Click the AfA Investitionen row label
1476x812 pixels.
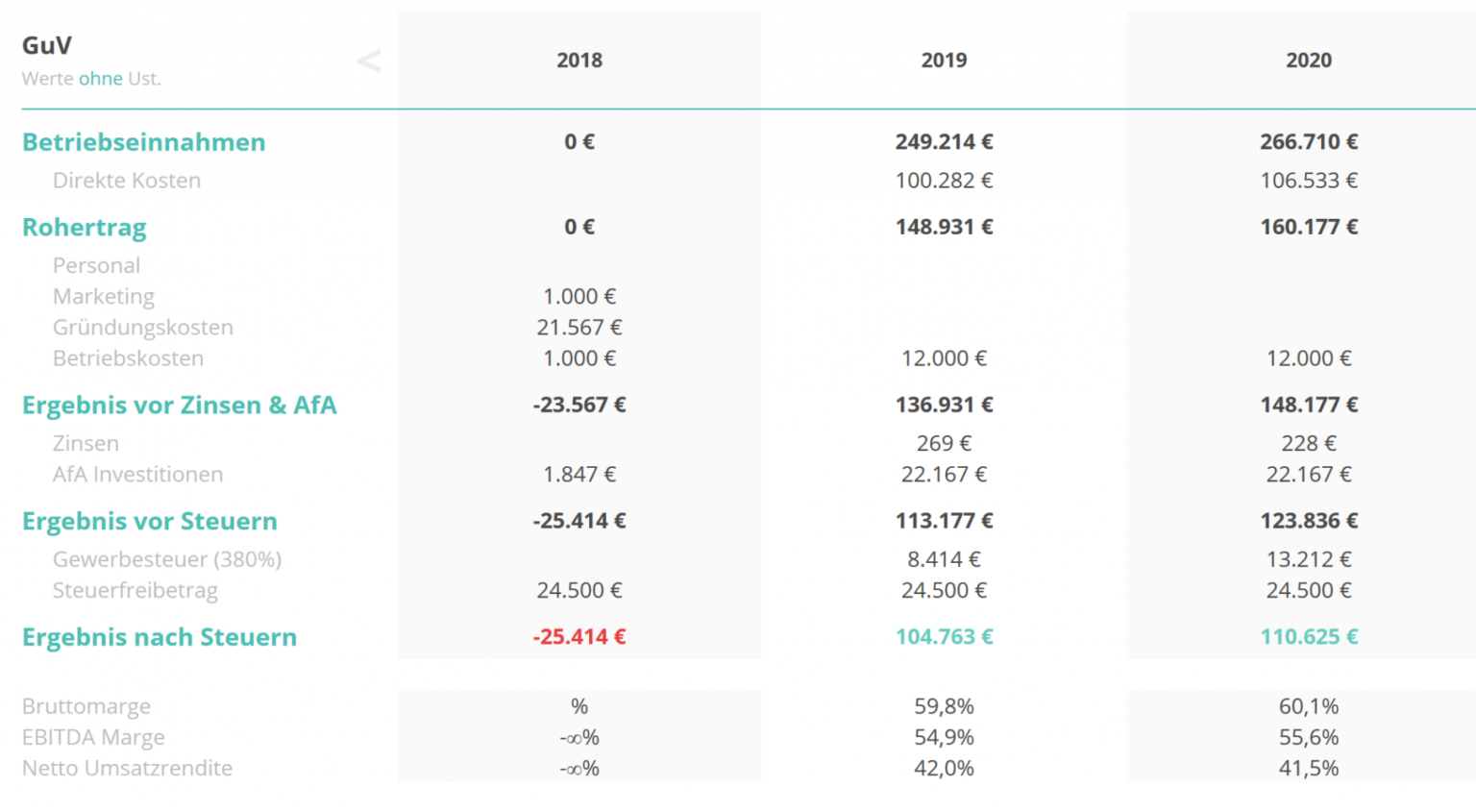tap(138, 475)
